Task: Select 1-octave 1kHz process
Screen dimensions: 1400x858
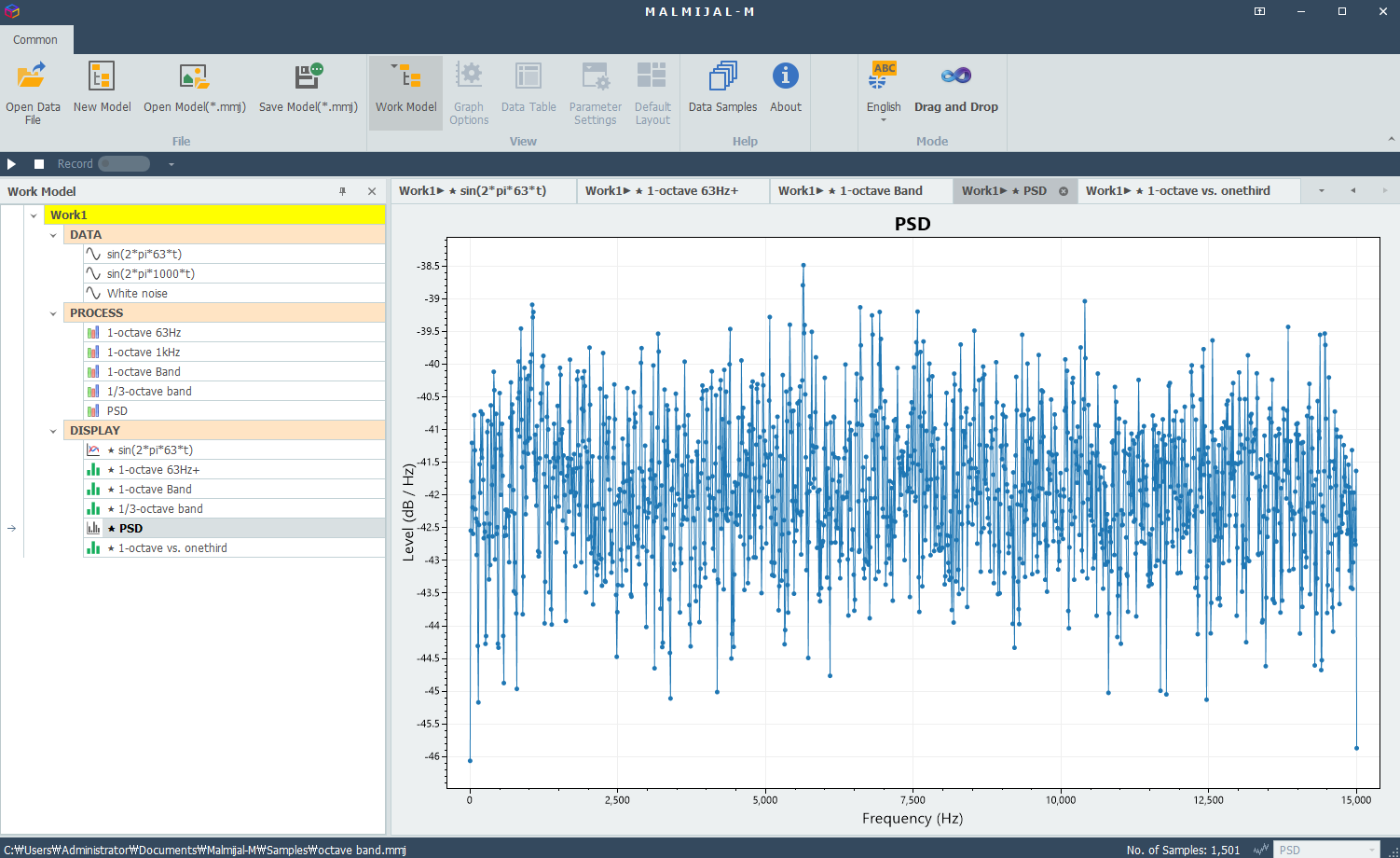Action: (234, 352)
